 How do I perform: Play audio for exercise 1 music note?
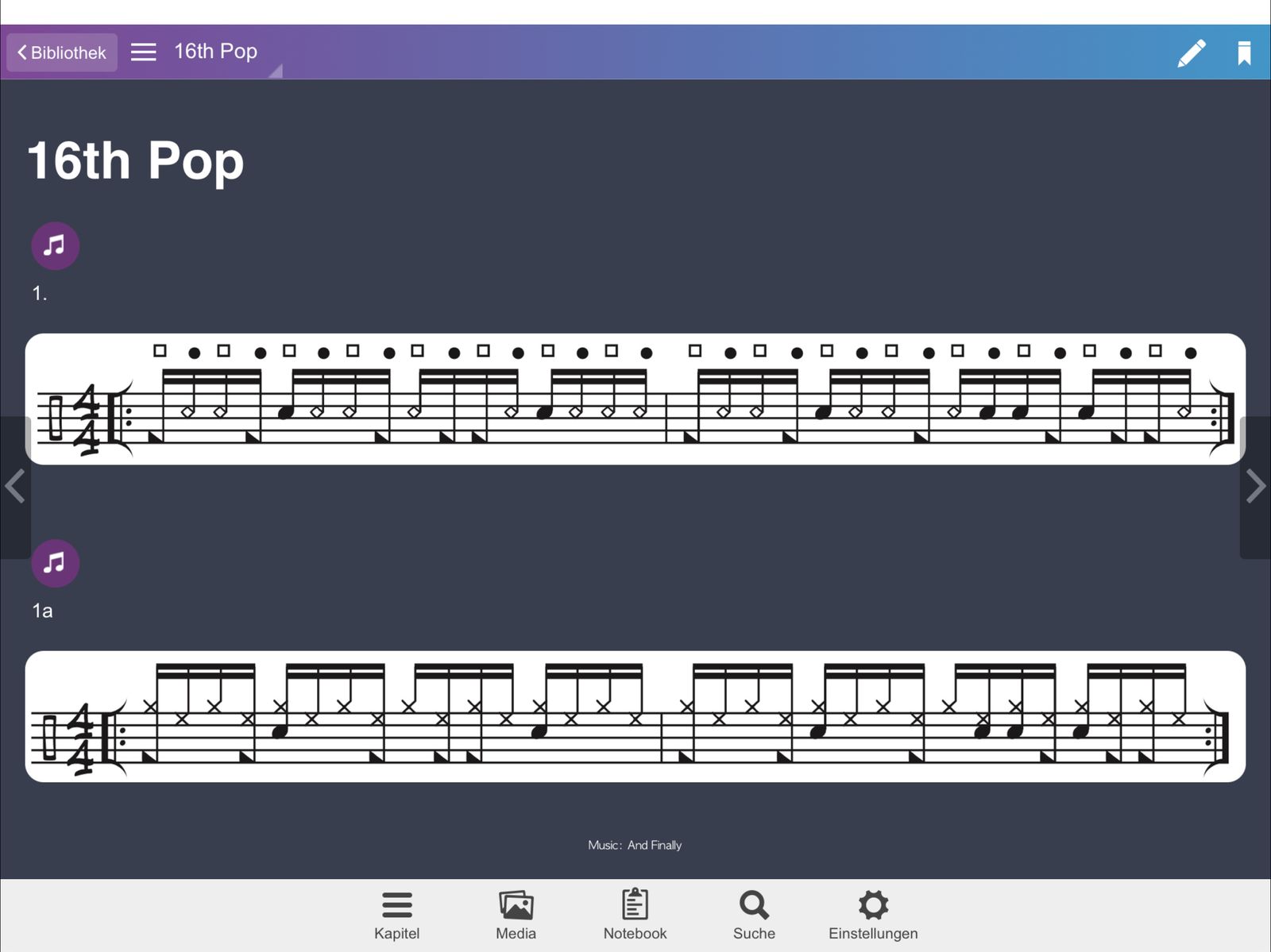click(x=55, y=245)
